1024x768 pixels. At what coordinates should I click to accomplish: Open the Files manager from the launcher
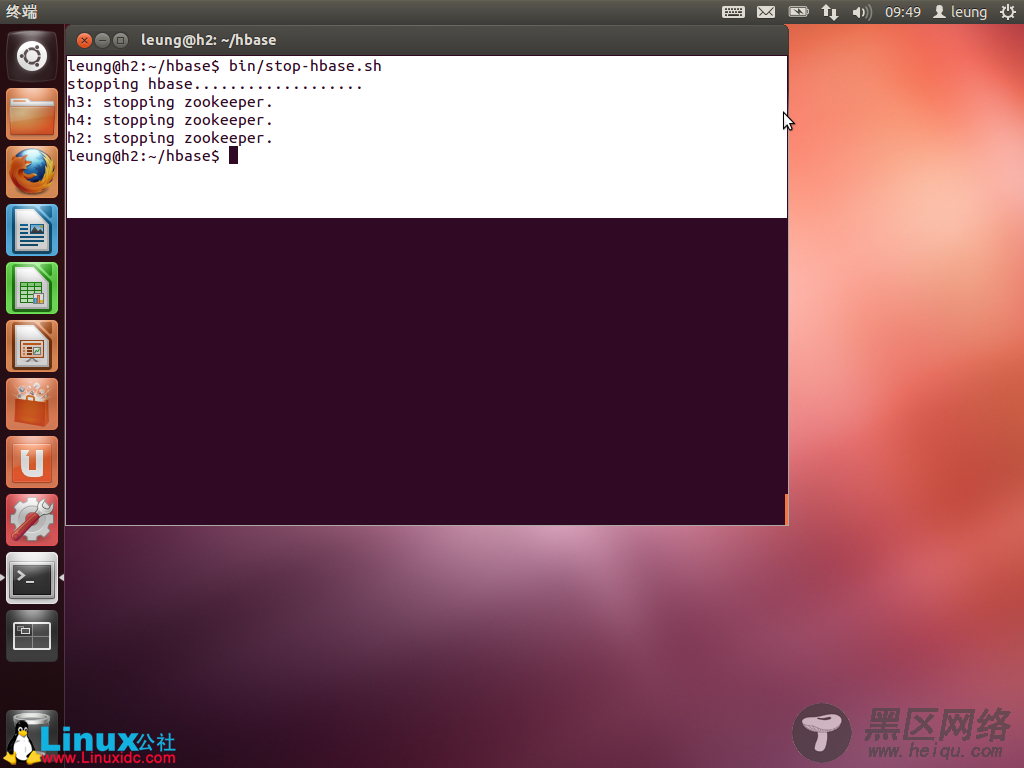click(x=32, y=114)
